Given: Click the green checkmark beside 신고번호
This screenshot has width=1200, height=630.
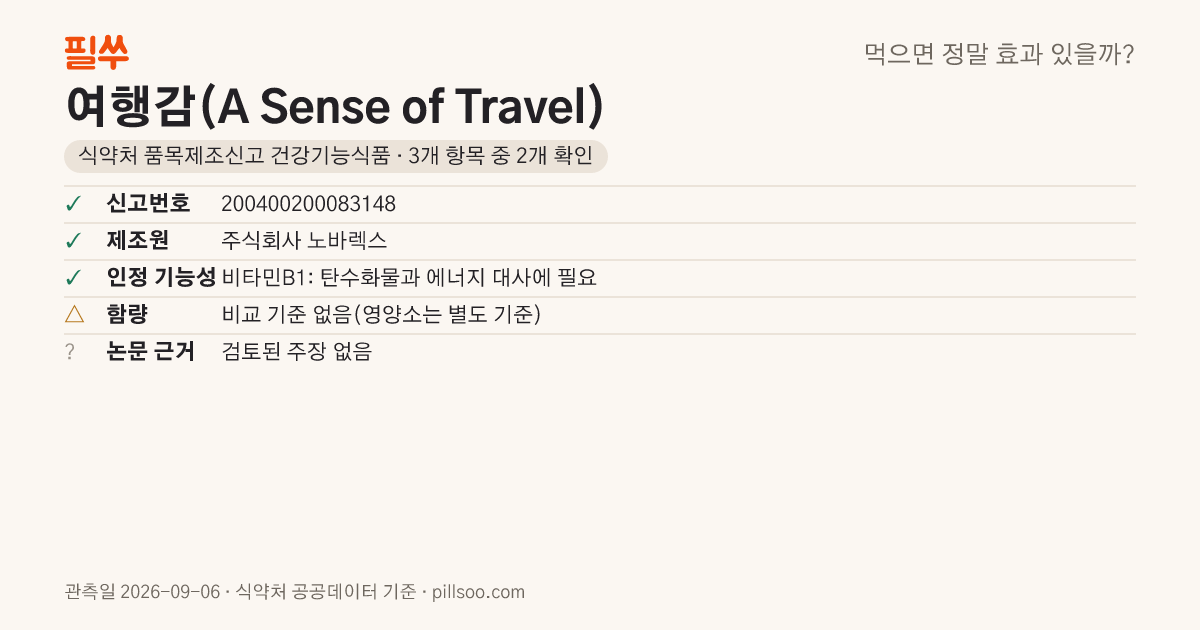Looking at the screenshot, I should (73, 204).
